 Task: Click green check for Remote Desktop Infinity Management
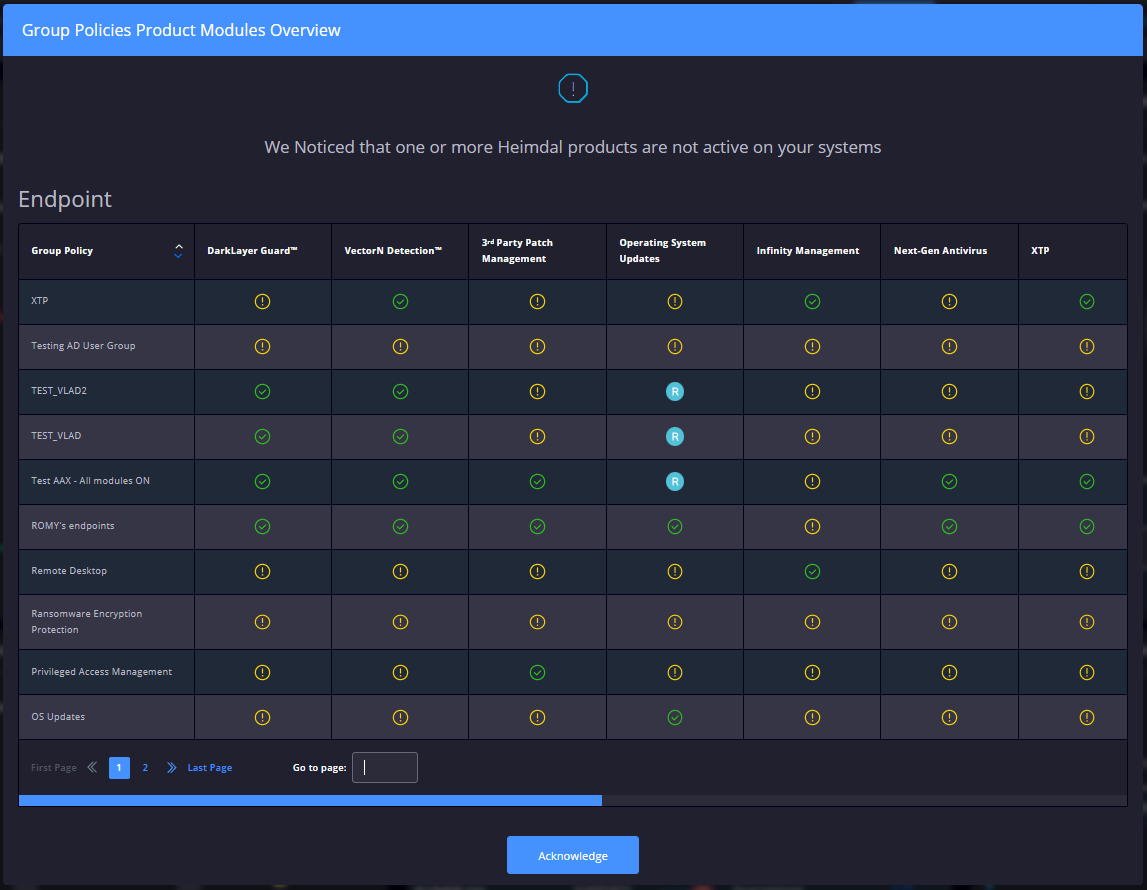pos(812,571)
